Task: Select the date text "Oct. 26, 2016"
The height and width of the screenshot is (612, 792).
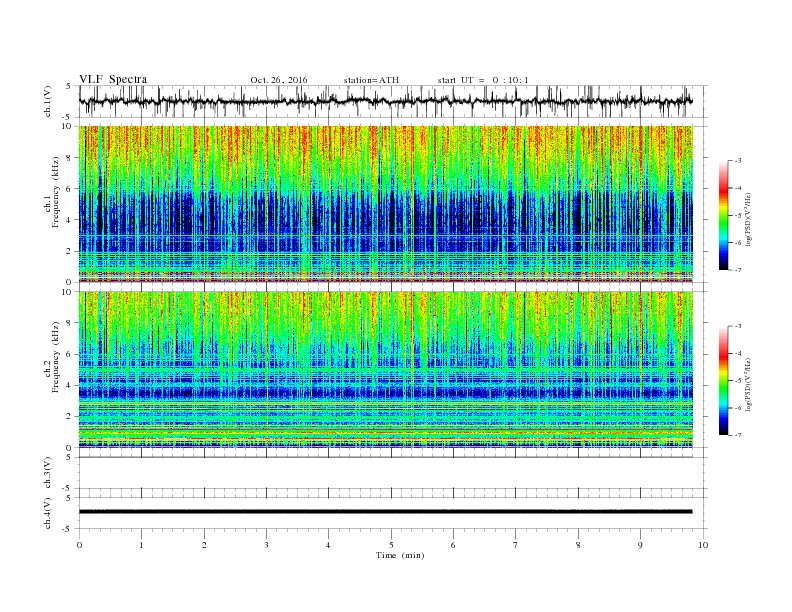Action: 279,80
